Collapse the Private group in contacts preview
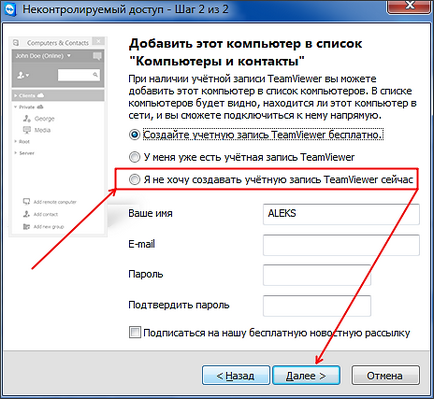 15,107
